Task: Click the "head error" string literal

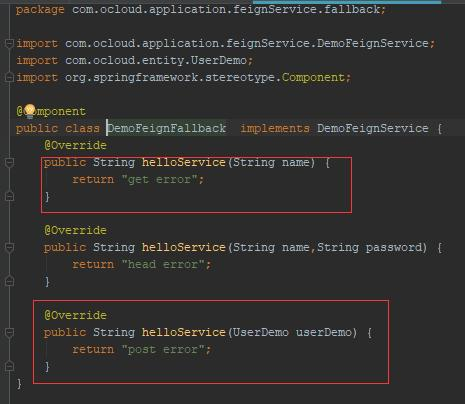Action: pos(163,264)
